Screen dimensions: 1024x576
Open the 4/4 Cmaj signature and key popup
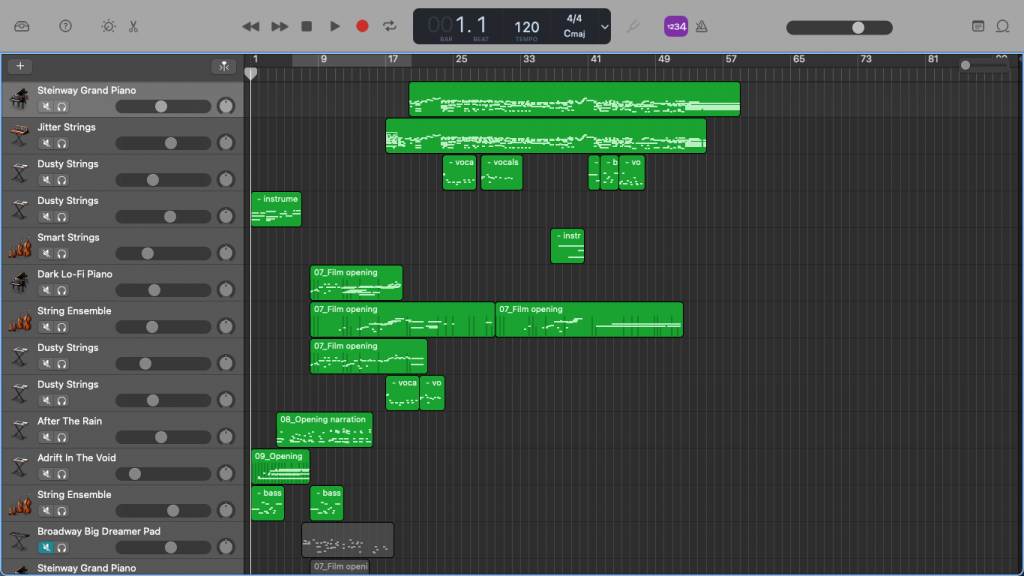pyautogui.click(x=574, y=26)
